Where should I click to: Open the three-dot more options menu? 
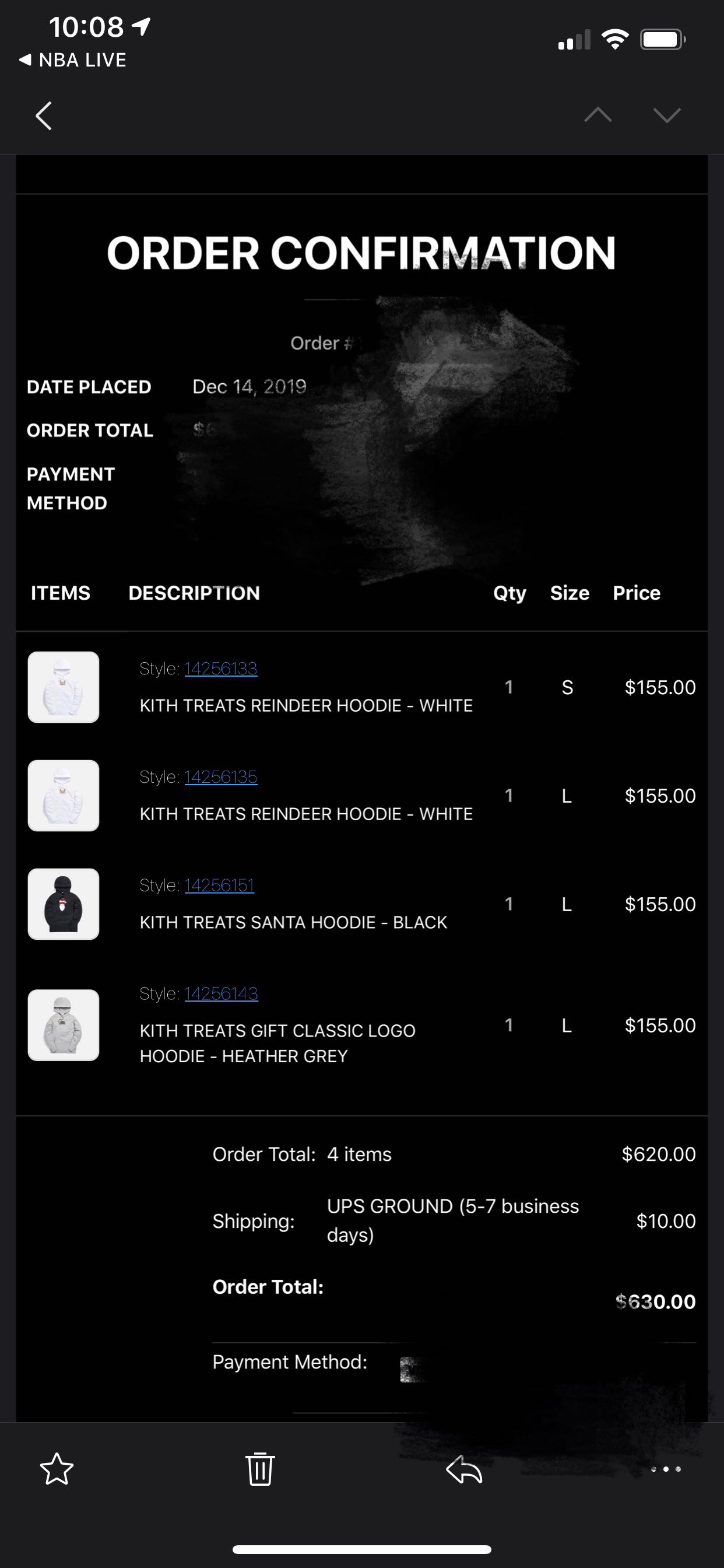point(666,1469)
